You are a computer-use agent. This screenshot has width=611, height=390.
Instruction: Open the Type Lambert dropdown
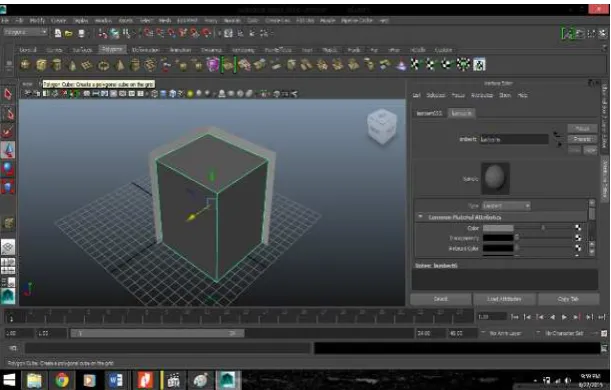506,205
